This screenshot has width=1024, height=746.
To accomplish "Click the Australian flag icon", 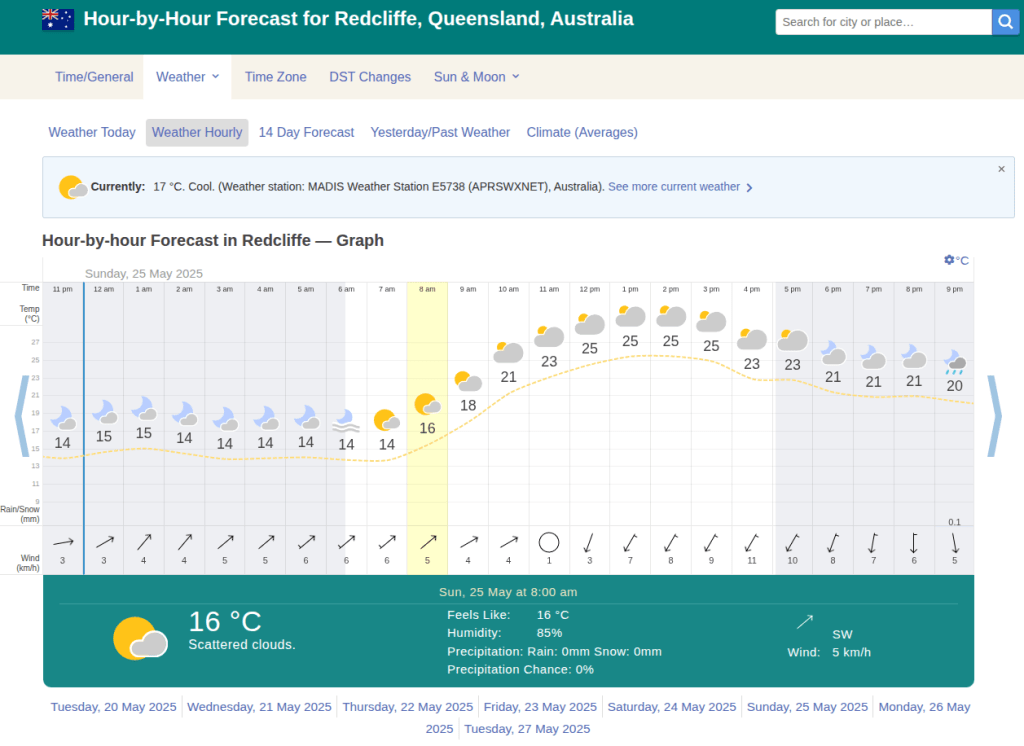I will coord(58,19).
